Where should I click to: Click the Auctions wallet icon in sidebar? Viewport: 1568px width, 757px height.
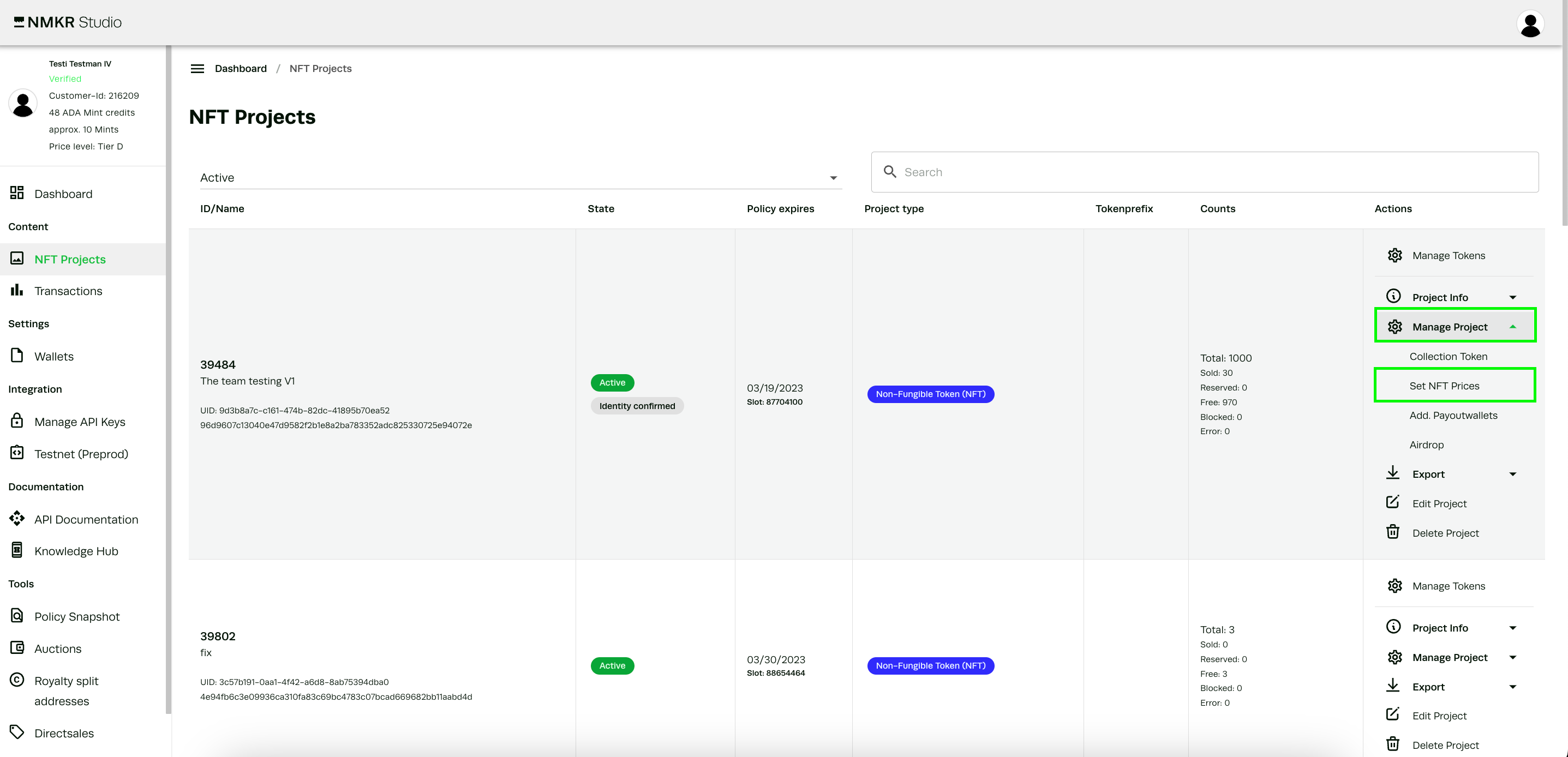pyautogui.click(x=17, y=648)
